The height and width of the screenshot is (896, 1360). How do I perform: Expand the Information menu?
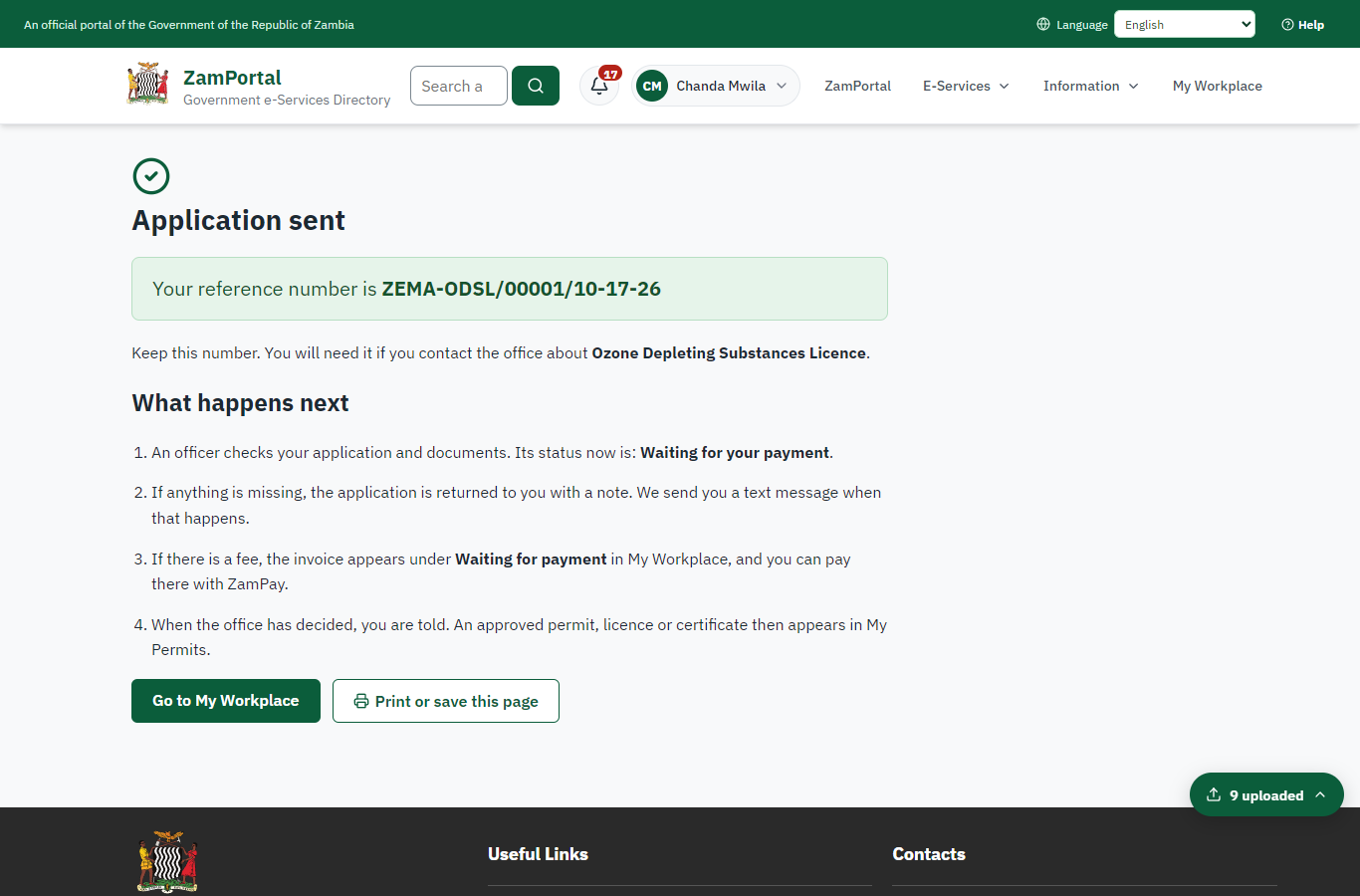pyautogui.click(x=1090, y=86)
